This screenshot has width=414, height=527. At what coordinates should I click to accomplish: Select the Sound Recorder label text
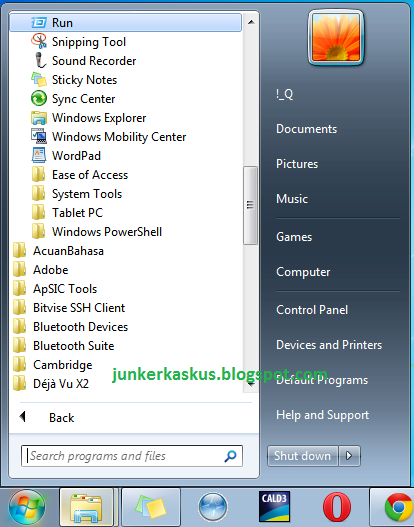94,61
